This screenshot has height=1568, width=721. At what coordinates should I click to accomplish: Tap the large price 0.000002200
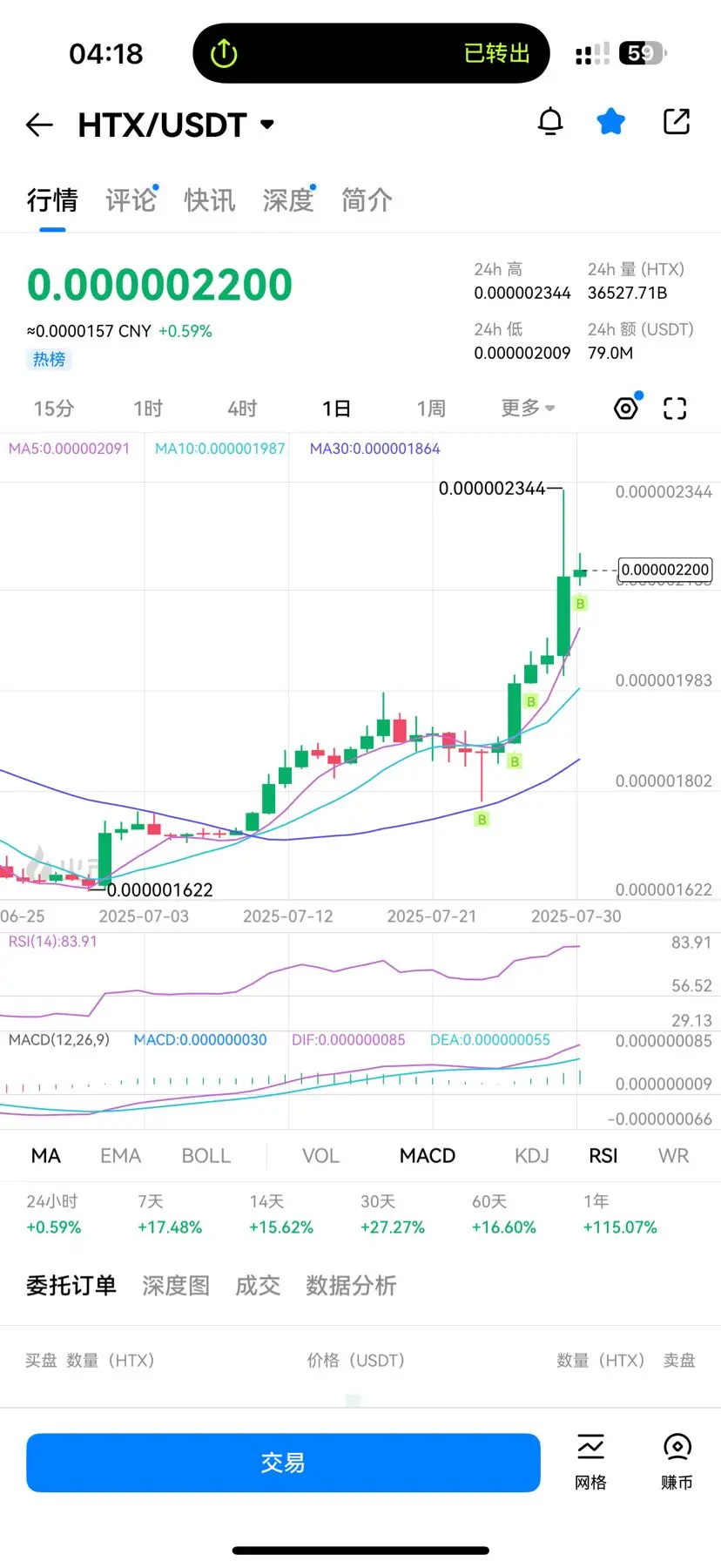tap(159, 285)
